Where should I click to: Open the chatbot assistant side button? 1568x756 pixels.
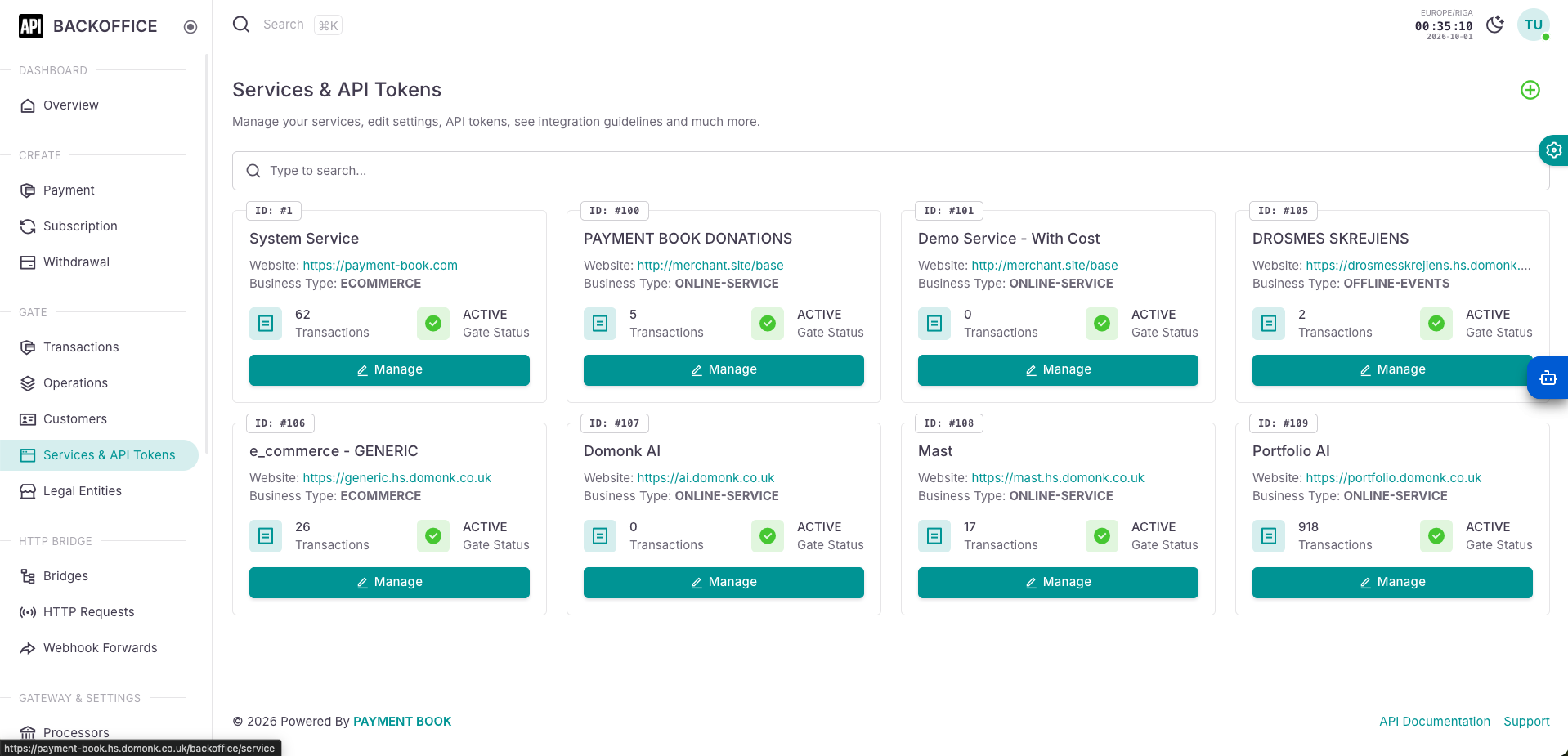point(1548,378)
